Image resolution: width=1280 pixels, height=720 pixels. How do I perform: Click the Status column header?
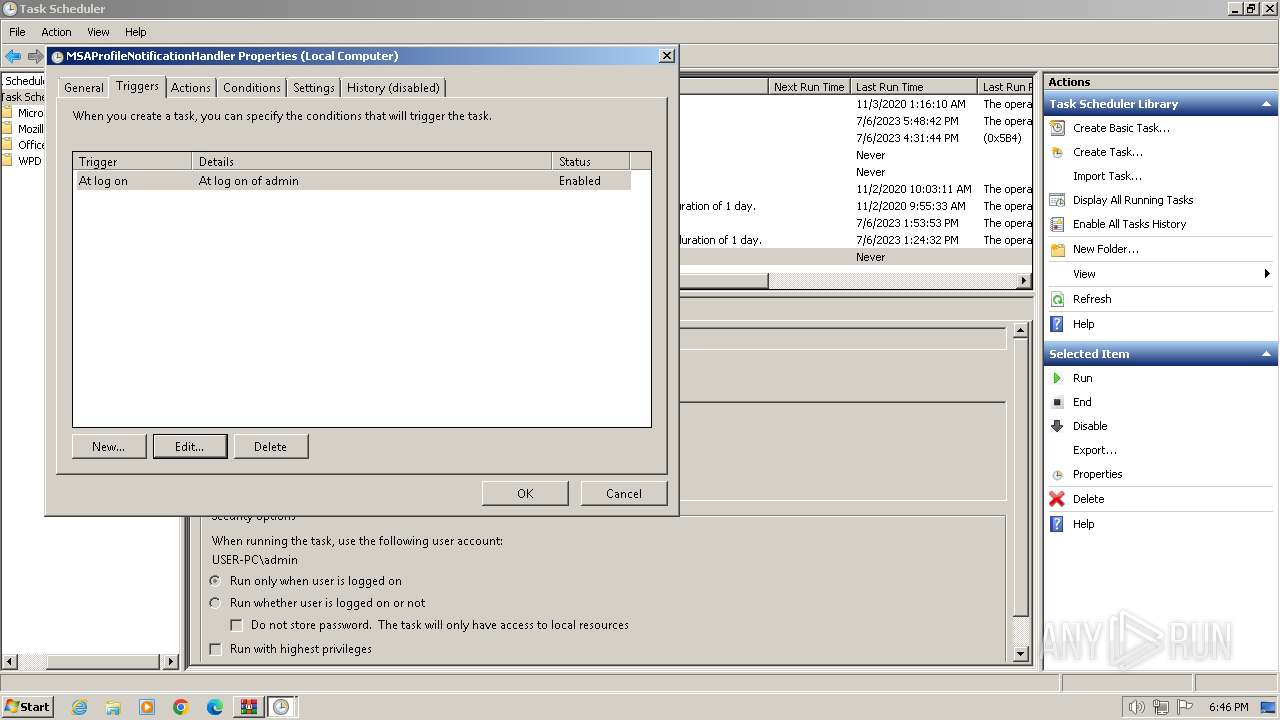pos(591,161)
